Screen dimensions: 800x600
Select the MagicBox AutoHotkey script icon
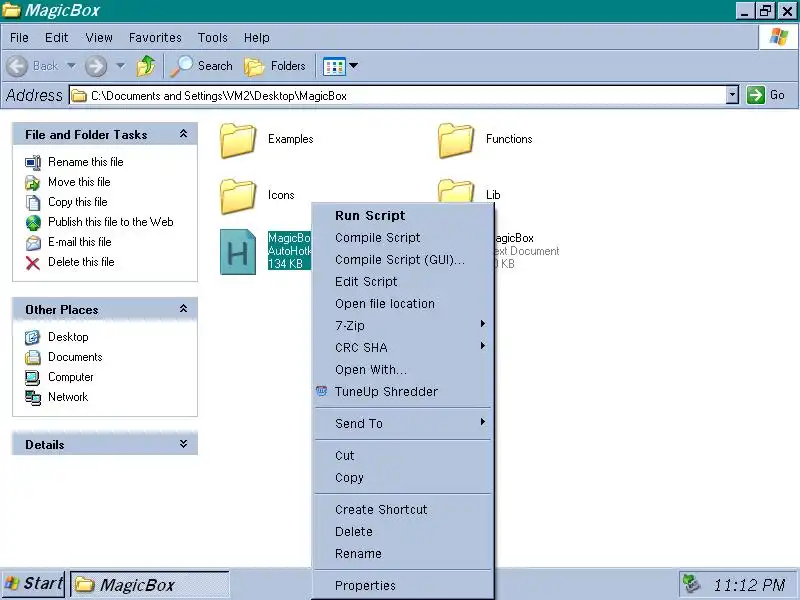(x=238, y=252)
